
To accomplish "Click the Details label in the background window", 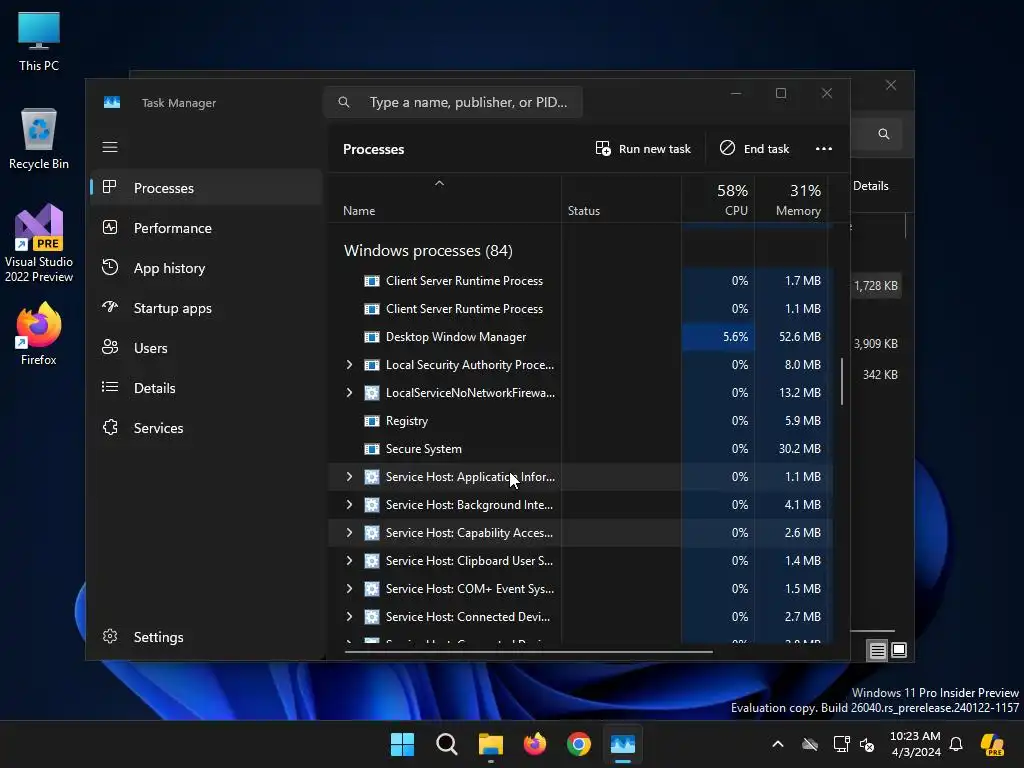I will [871, 186].
